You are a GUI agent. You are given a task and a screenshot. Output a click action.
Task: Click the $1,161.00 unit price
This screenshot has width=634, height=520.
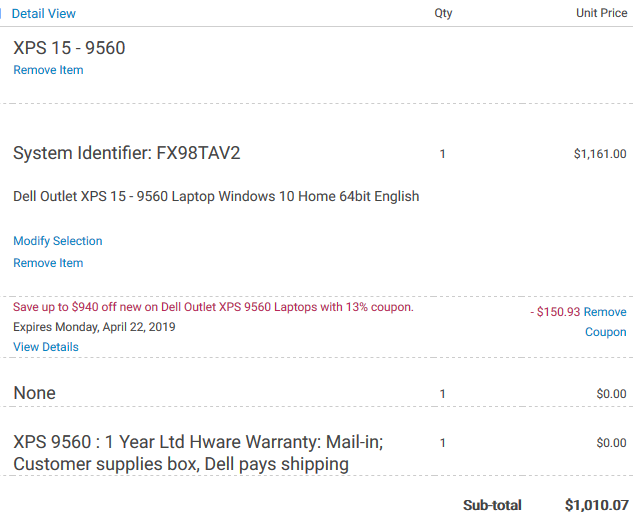(600, 154)
